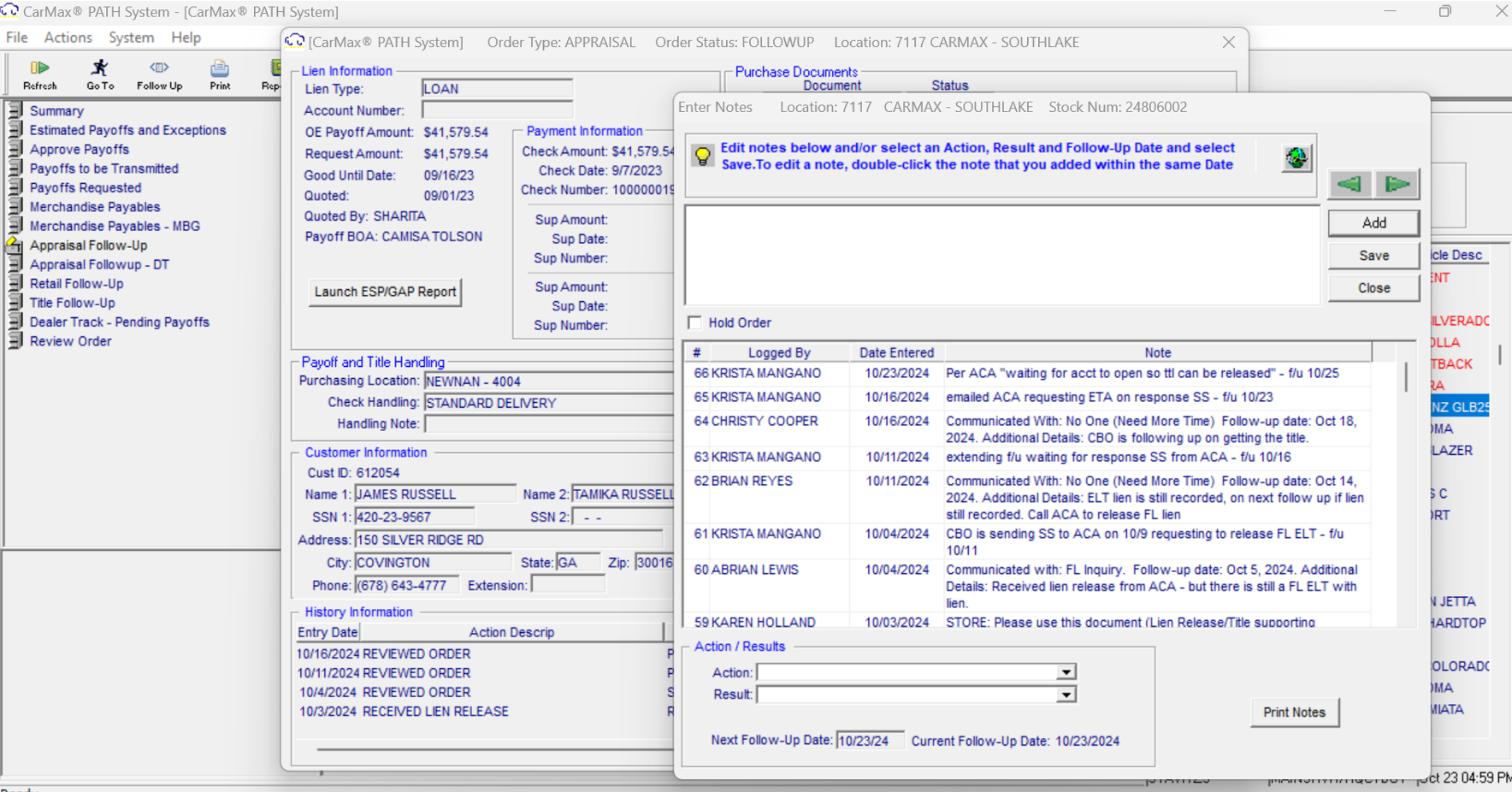Open Summary in the left navigation list
This screenshot has width=1512, height=792.
56,111
